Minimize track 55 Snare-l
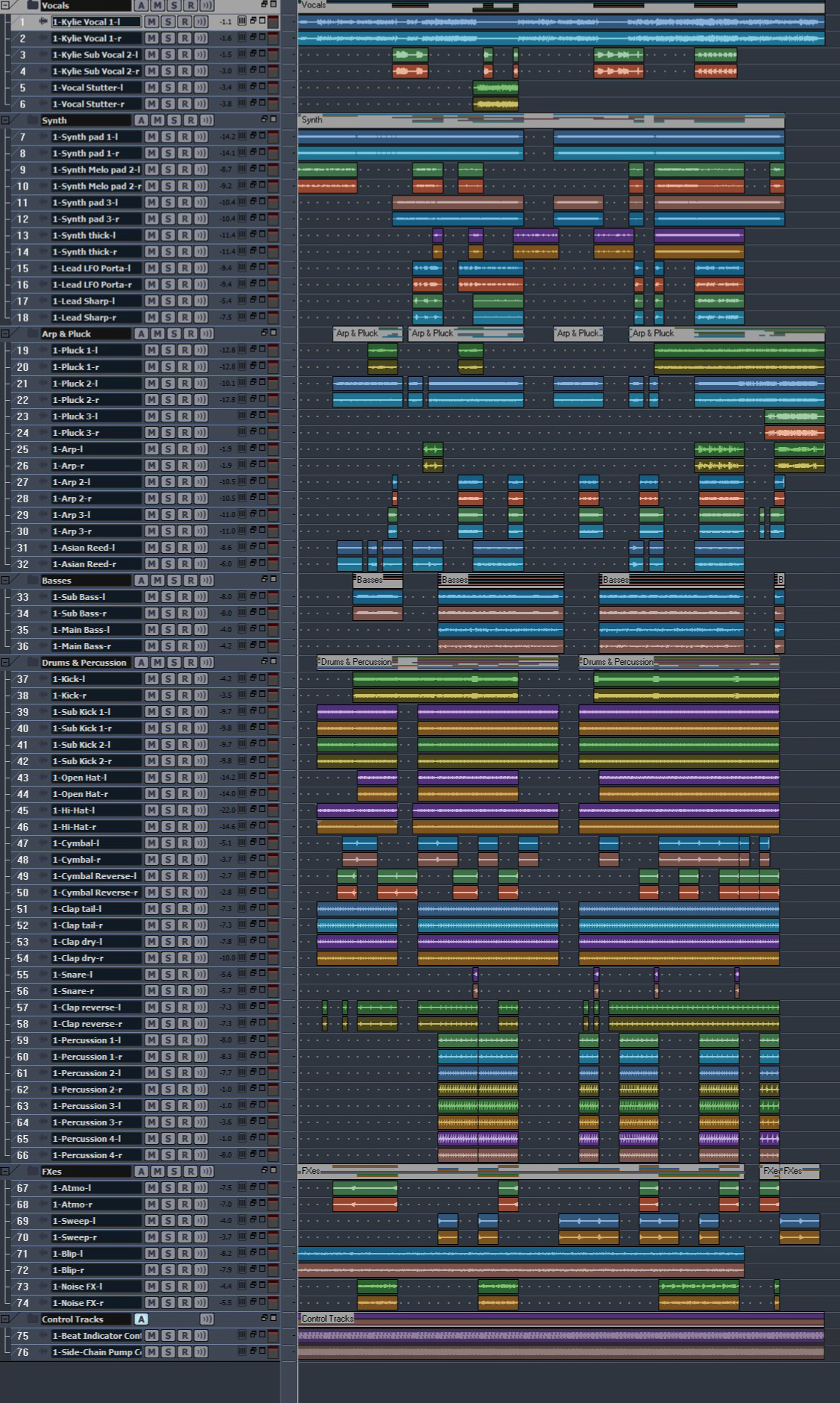 pos(253,973)
